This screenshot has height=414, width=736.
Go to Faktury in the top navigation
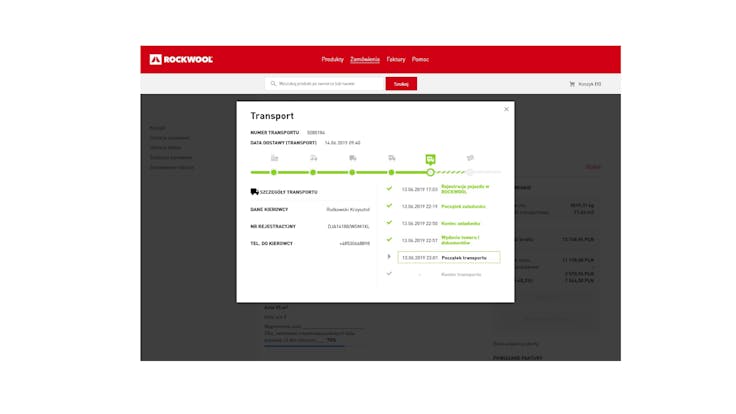tap(396, 60)
